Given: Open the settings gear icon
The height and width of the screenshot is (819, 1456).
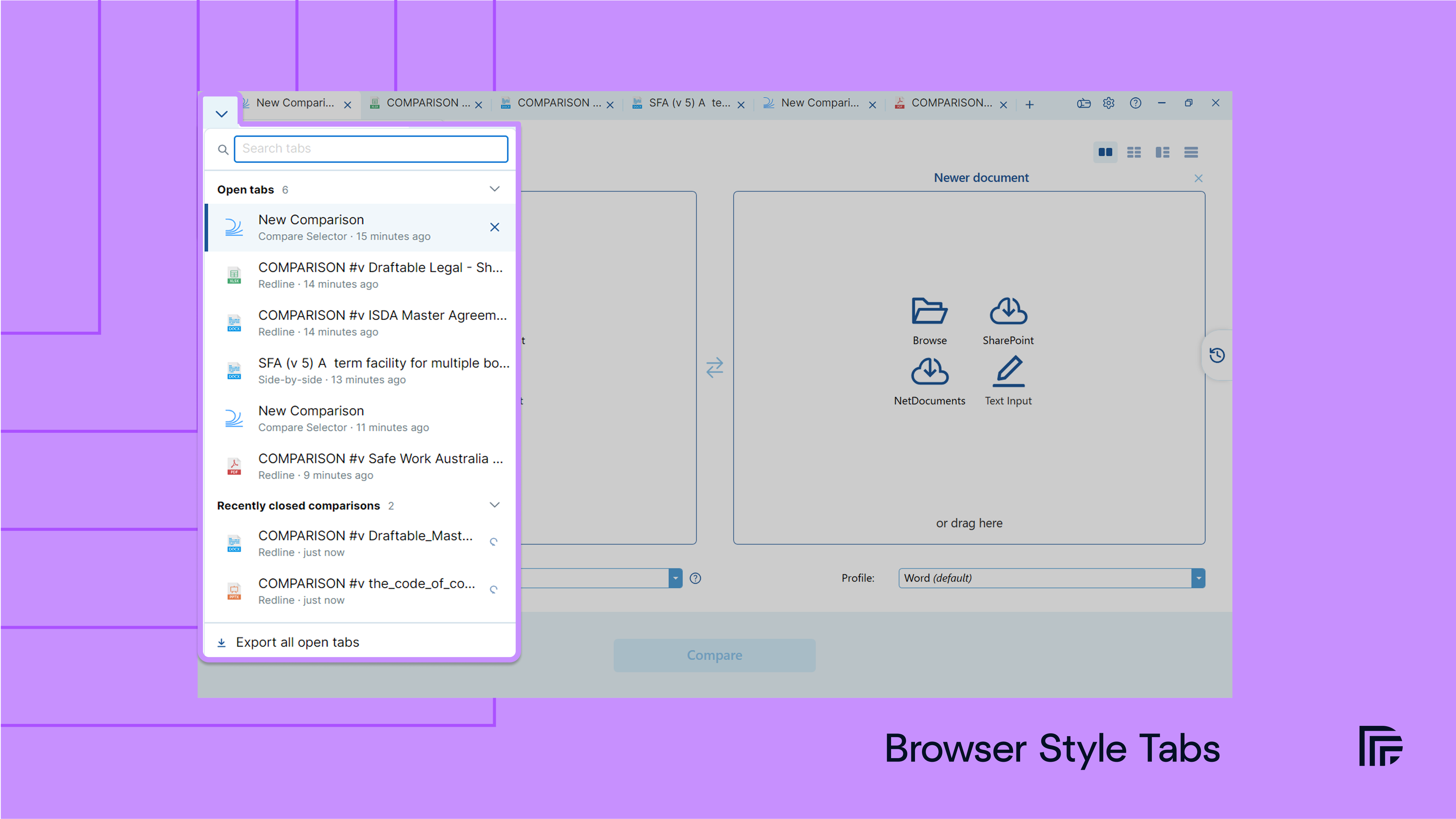Looking at the screenshot, I should tap(1108, 103).
